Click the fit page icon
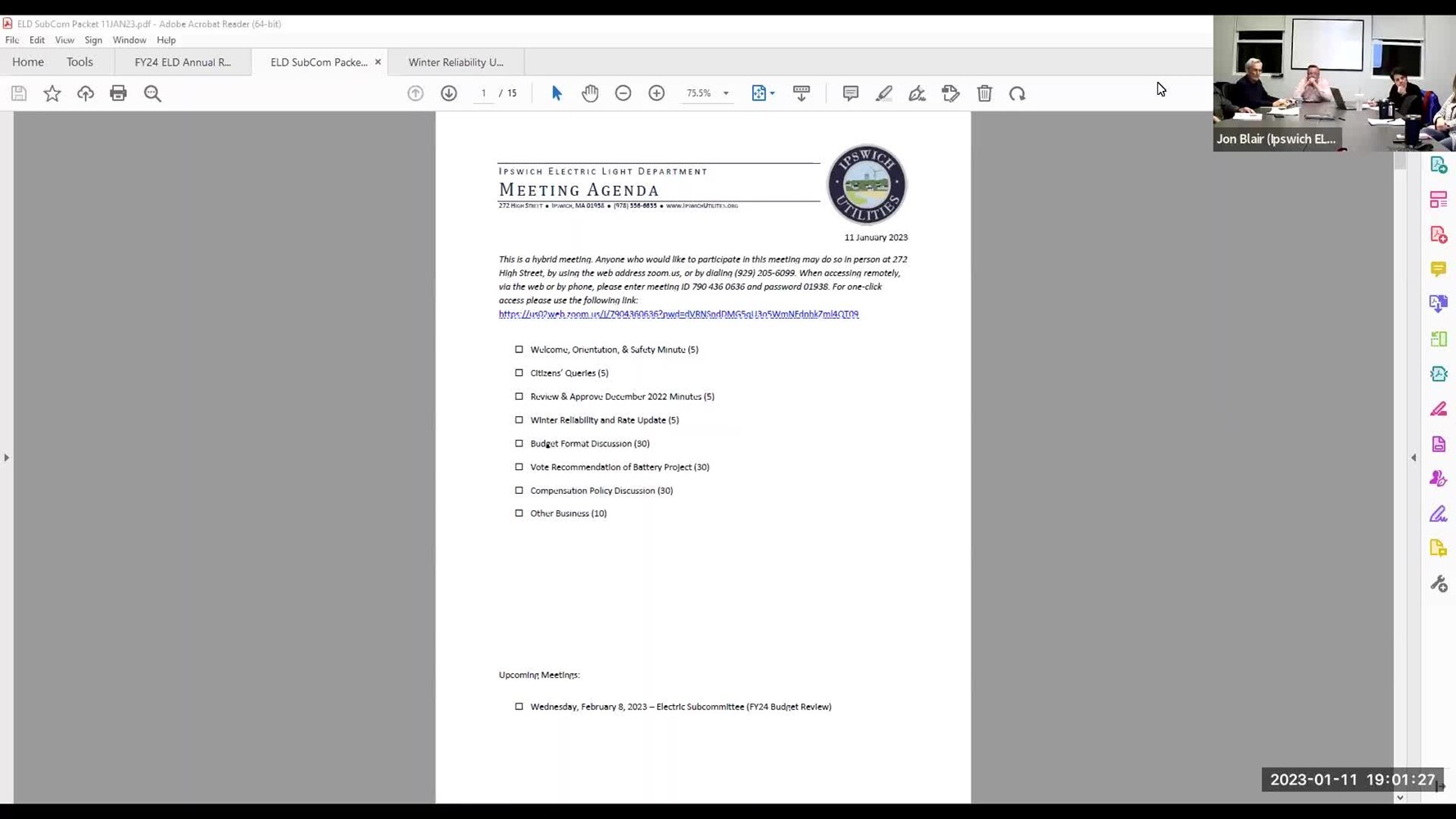 pos(759,93)
